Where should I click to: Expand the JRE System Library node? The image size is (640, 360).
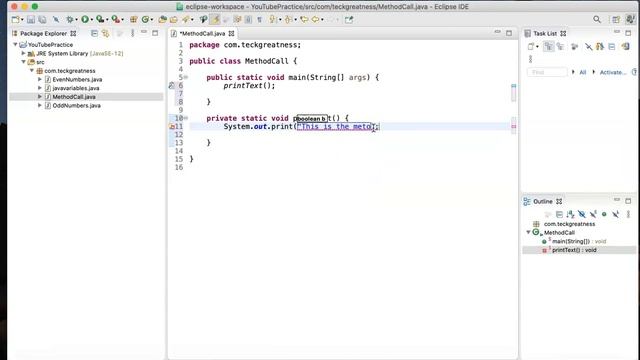click(23, 53)
